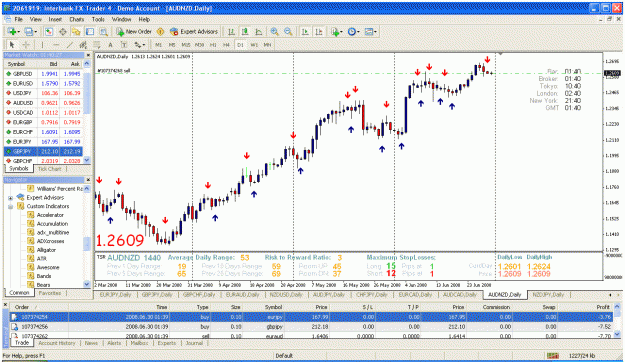625x362 pixels.
Task: Toggle the Market Watch window icon
Action: [x=49, y=31]
